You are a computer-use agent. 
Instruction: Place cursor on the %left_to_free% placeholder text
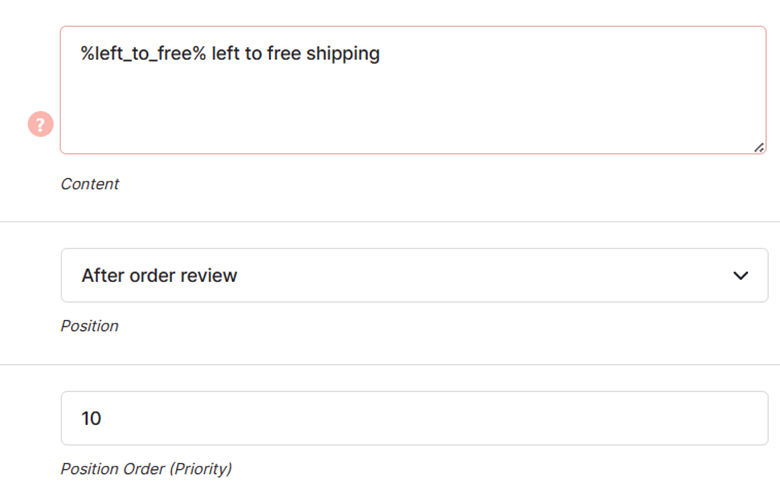(x=143, y=53)
